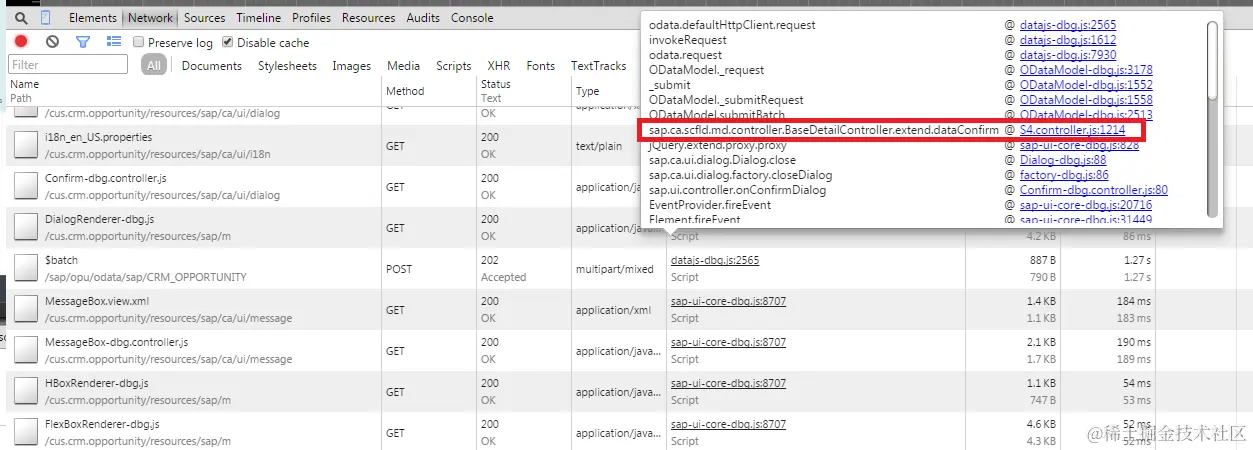Select the All filter pill

[x=153, y=66]
